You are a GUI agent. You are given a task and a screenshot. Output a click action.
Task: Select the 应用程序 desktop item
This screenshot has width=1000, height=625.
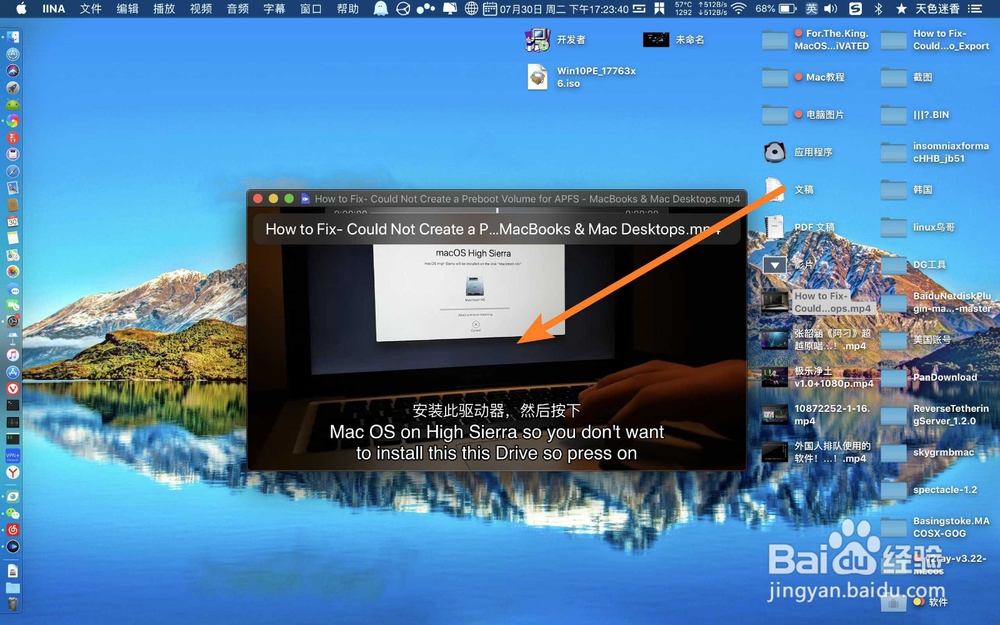pyautogui.click(x=798, y=152)
